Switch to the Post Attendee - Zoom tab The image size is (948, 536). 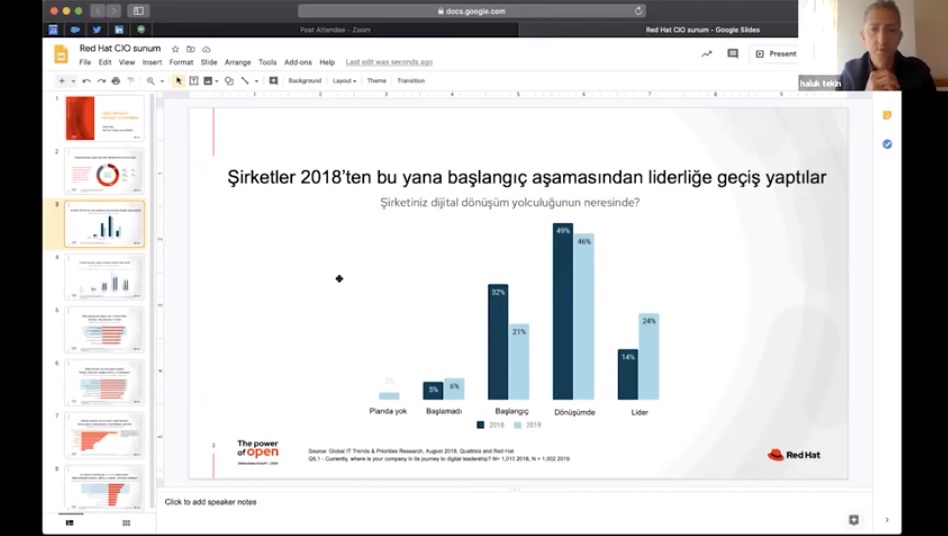335,30
